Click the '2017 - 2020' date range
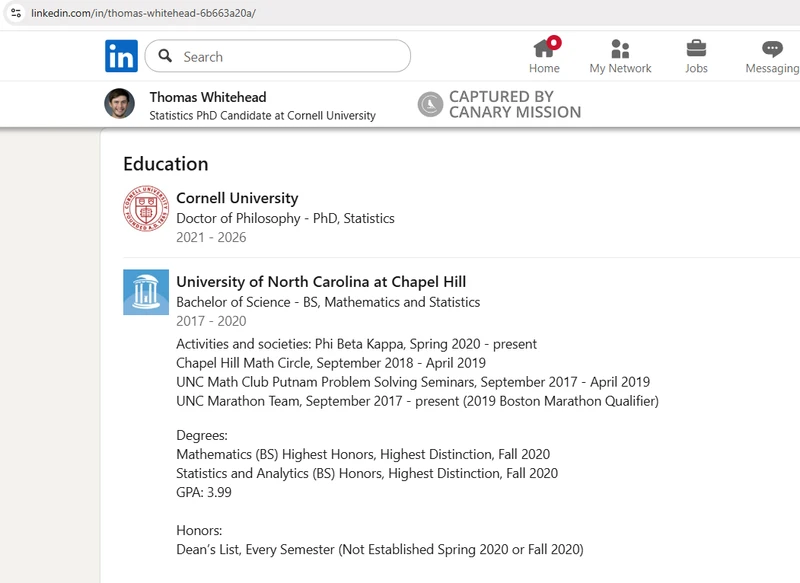800x583 pixels. point(211,321)
